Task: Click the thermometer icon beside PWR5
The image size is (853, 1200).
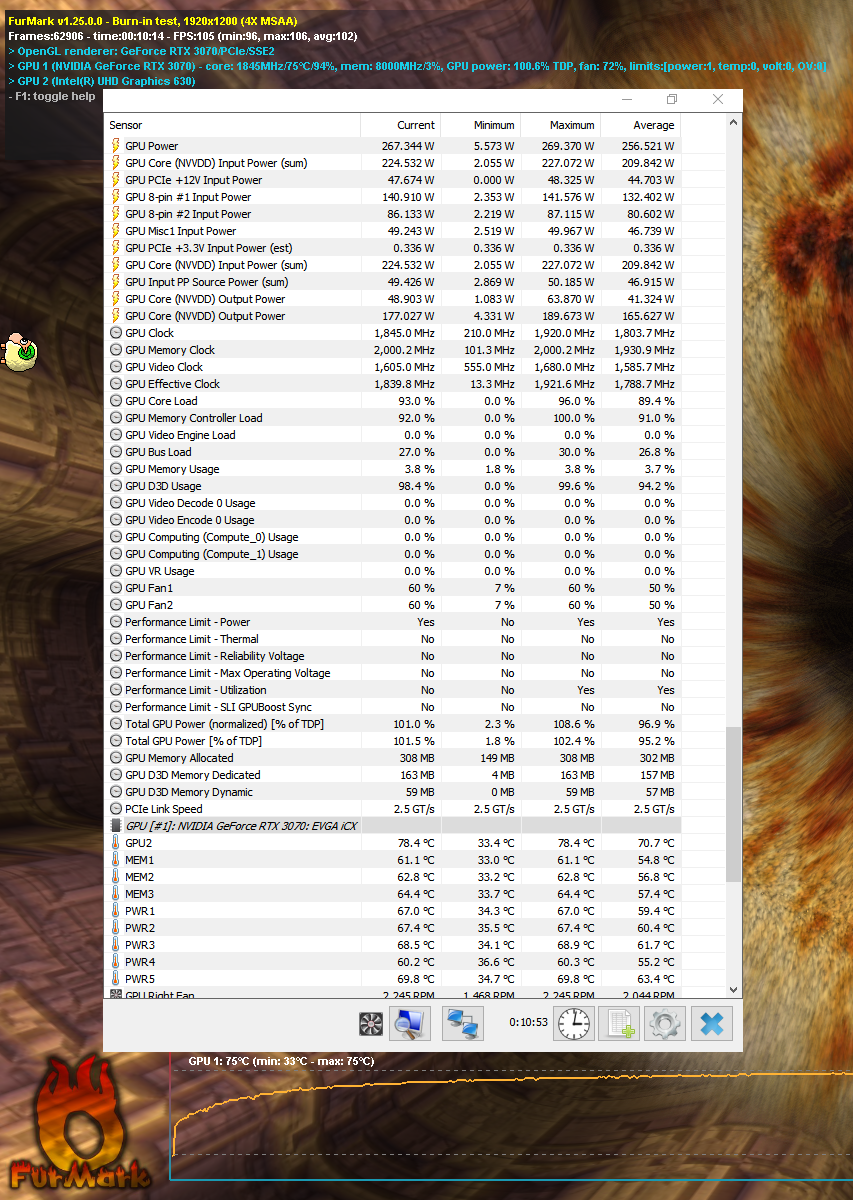Action: point(116,979)
